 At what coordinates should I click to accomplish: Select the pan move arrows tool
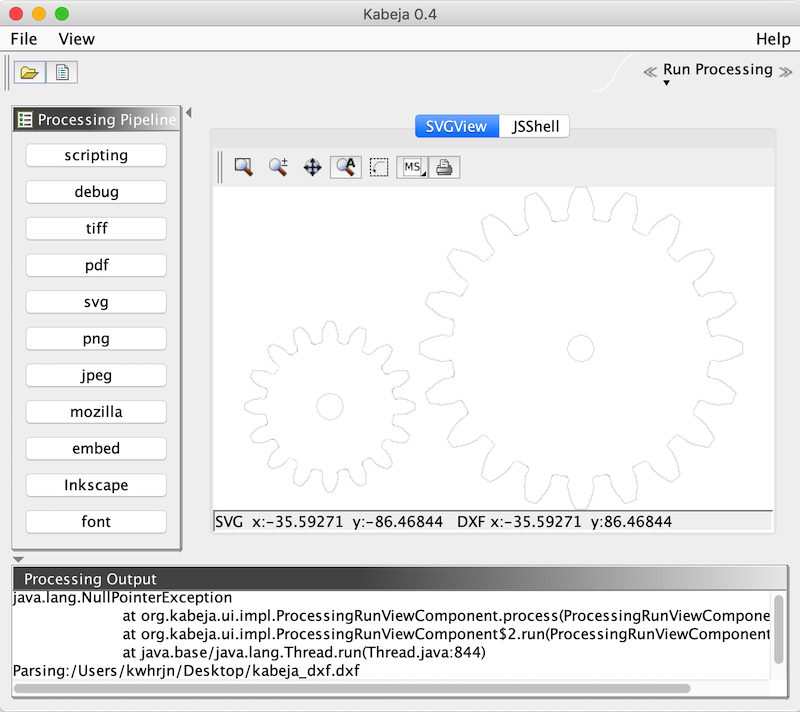(312, 167)
